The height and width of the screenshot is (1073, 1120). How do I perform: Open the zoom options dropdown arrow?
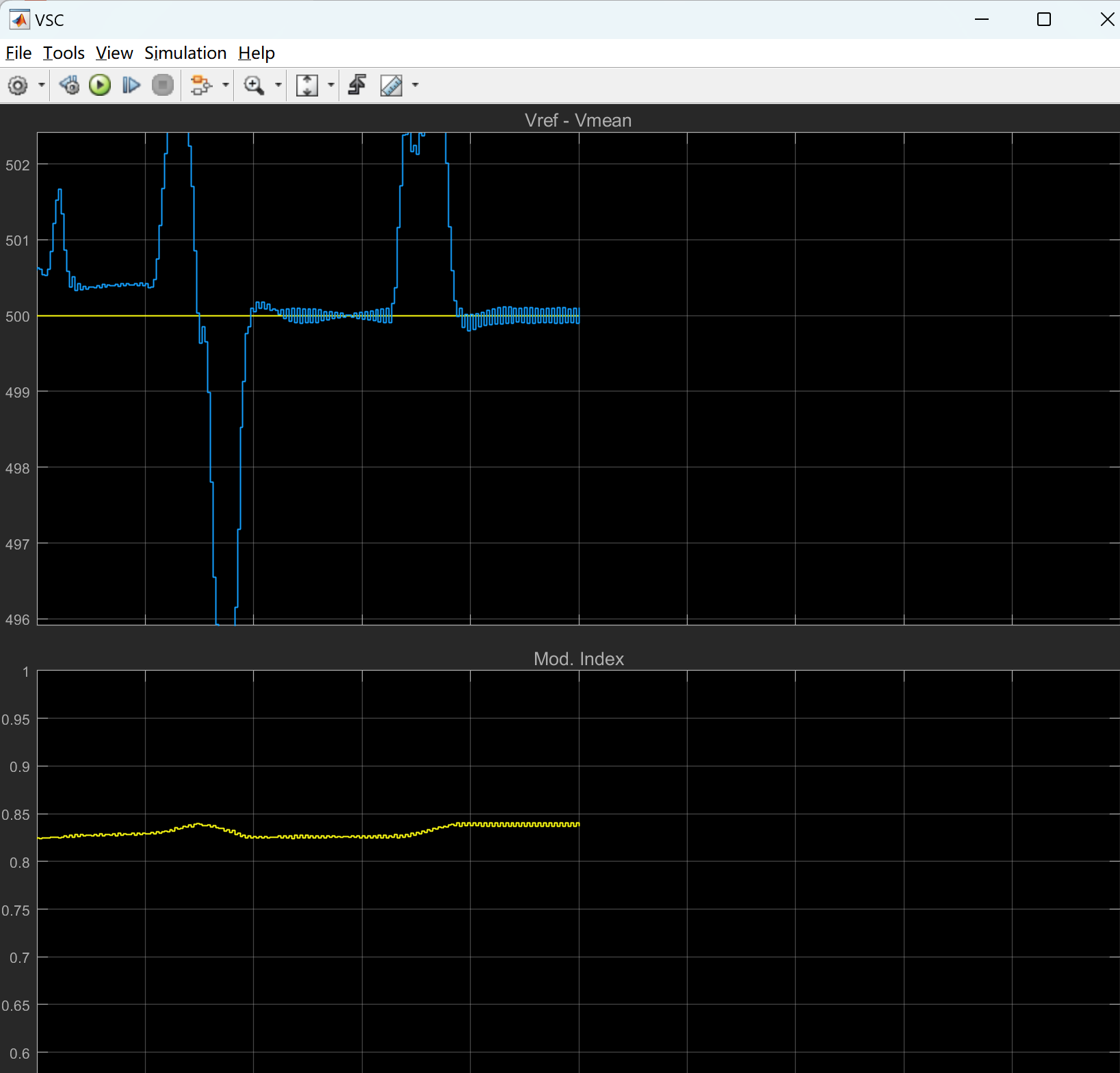click(278, 86)
